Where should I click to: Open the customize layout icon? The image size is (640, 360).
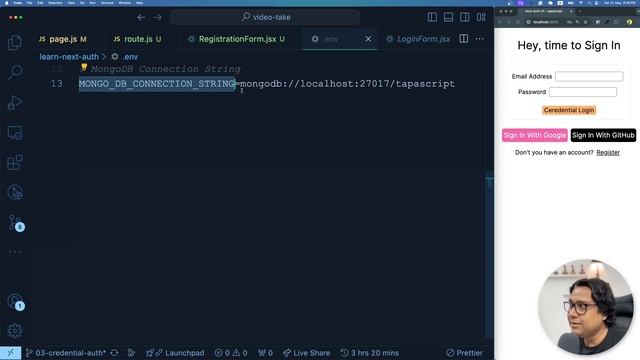481,17
